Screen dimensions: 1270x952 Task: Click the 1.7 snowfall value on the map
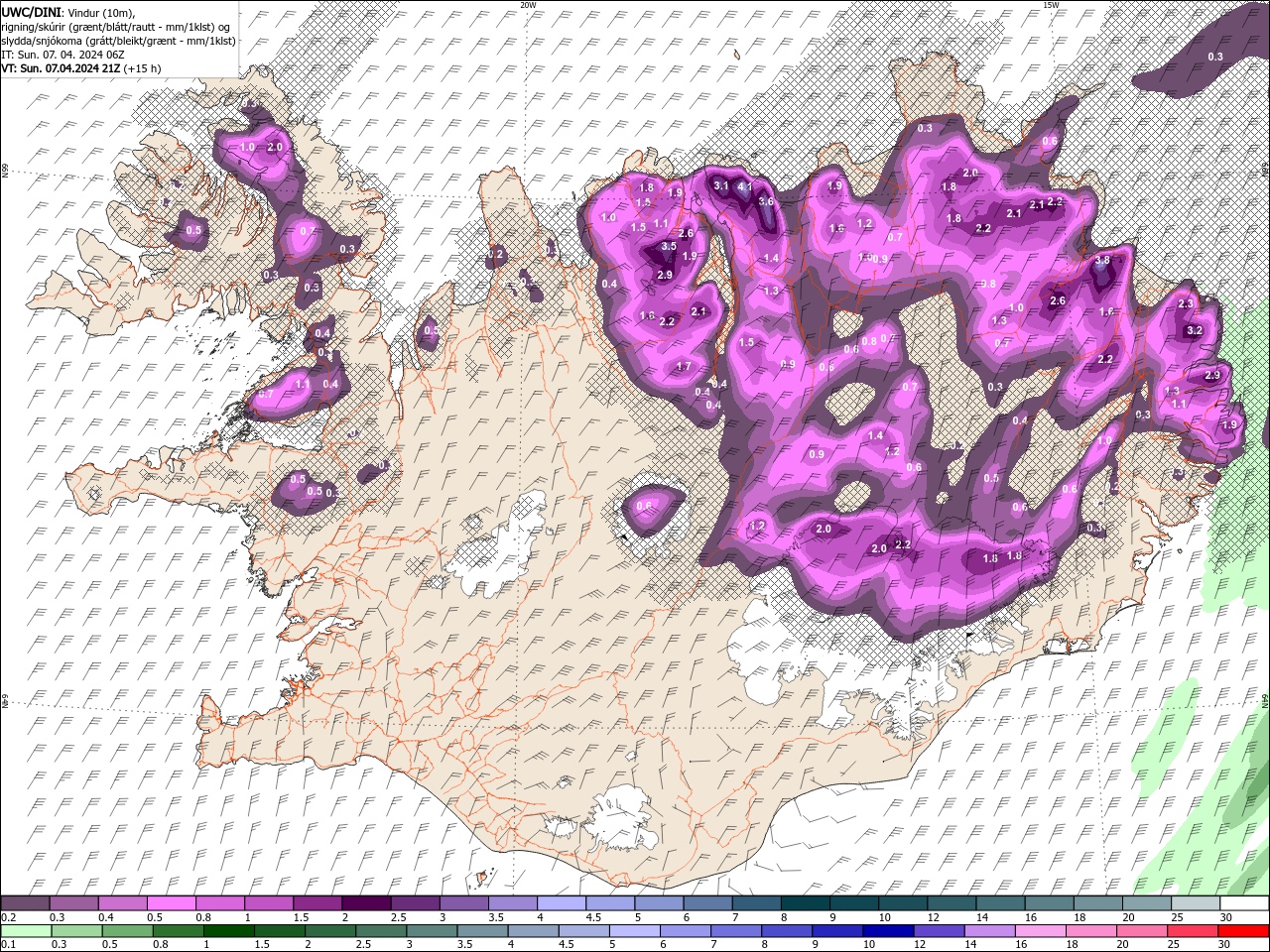[683, 366]
